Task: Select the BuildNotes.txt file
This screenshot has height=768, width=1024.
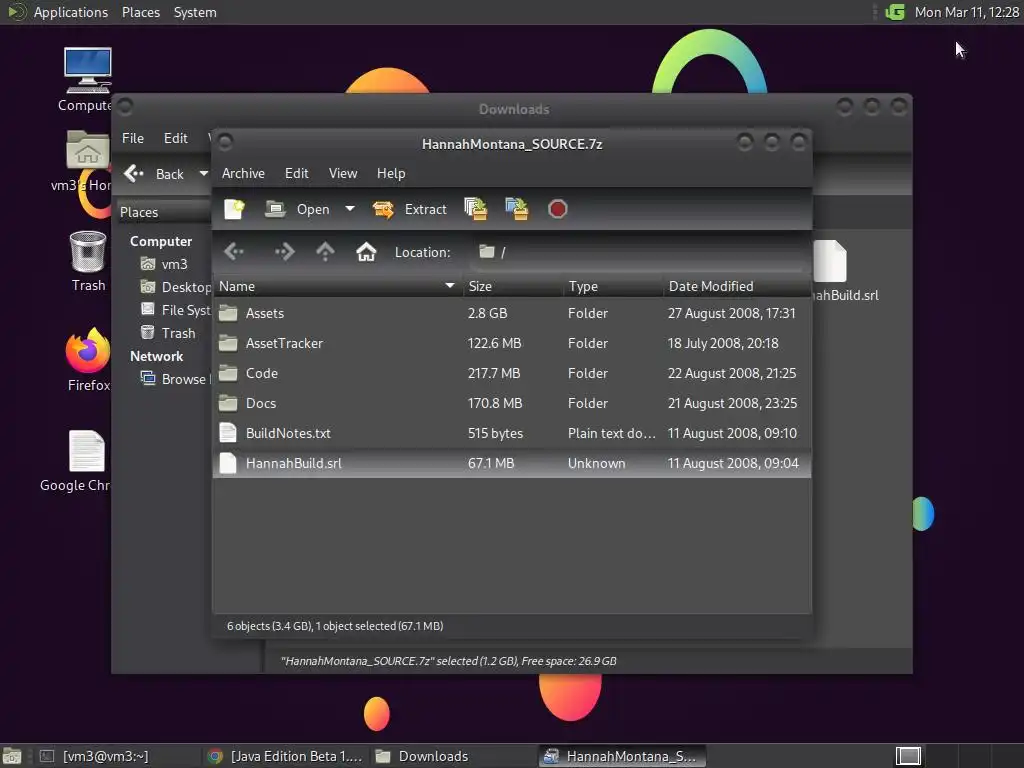Action: click(x=512, y=434)
